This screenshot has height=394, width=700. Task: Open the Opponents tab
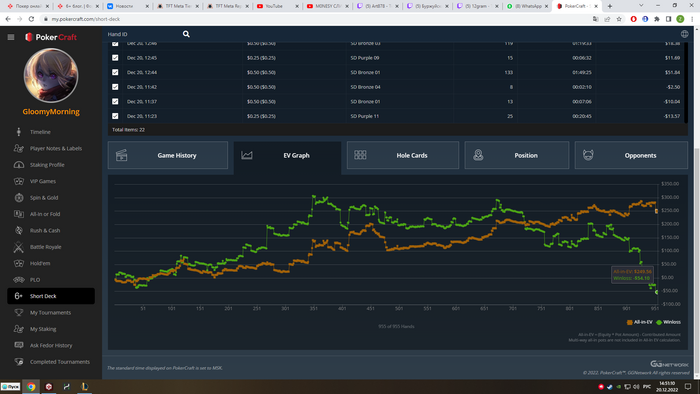tap(631, 155)
